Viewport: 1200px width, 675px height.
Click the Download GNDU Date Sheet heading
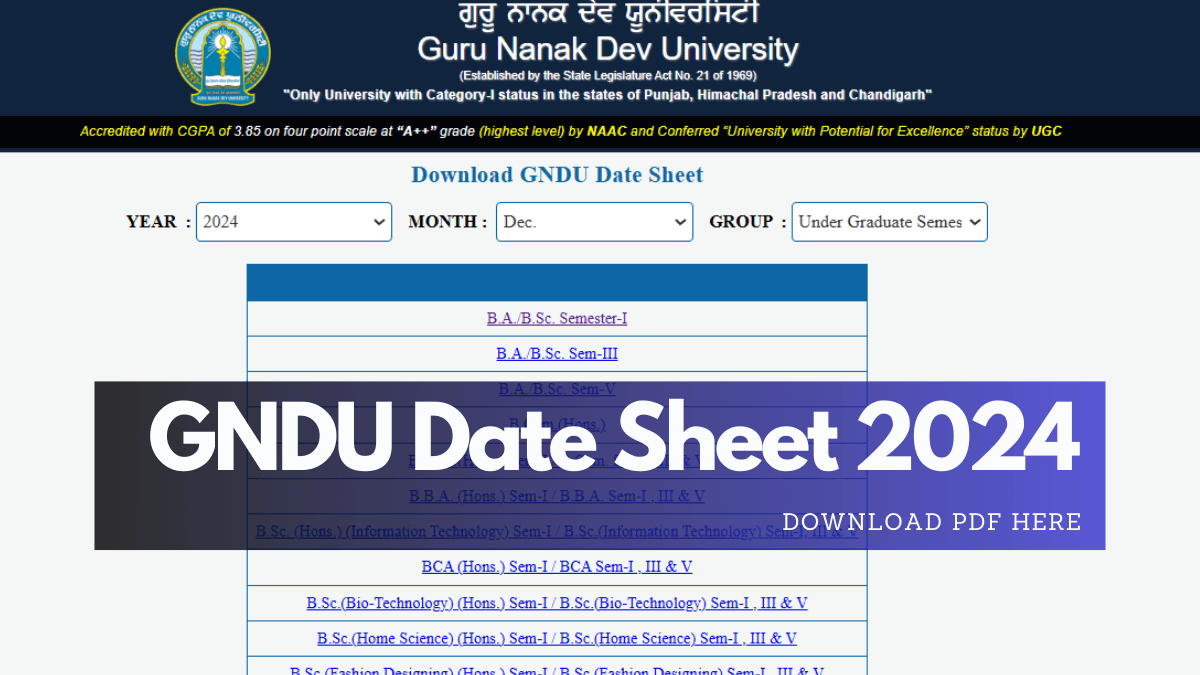[557, 175]
